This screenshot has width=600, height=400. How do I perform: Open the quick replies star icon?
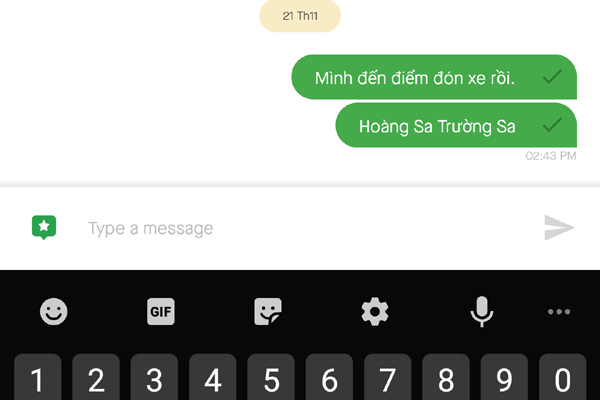[44, 227]
